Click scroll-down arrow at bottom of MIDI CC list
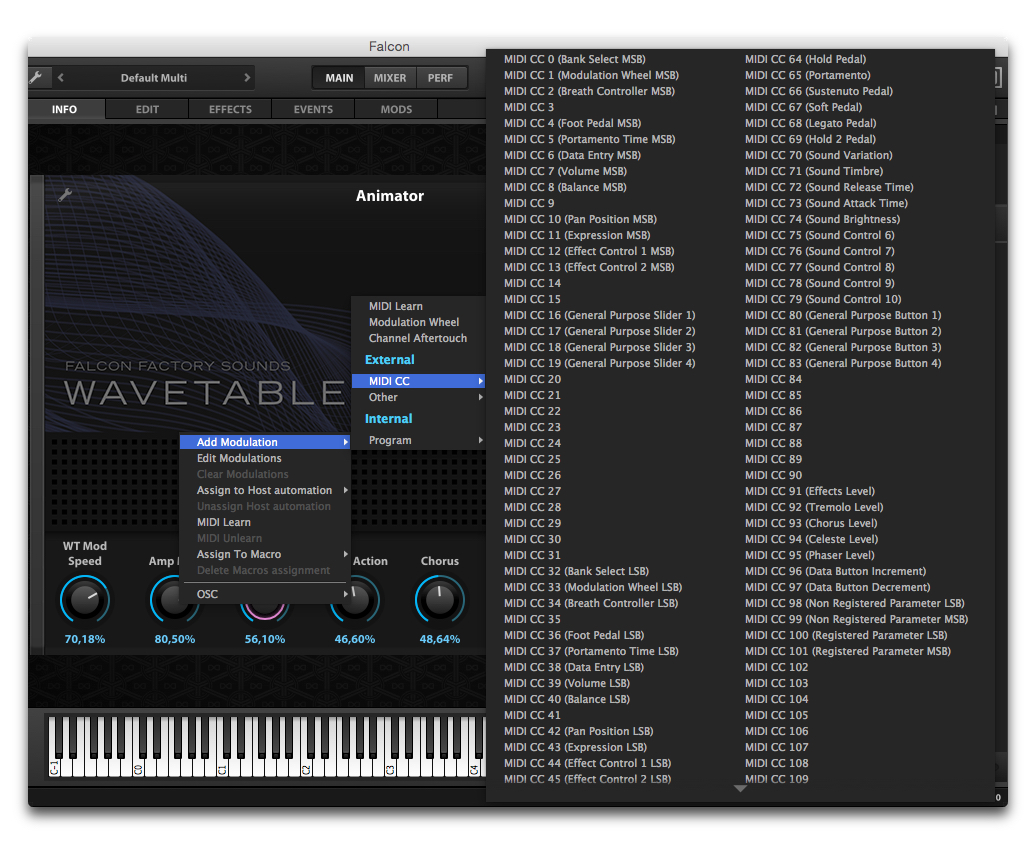The width and height of the screenshot is (1036, 843). coord(740,788)
